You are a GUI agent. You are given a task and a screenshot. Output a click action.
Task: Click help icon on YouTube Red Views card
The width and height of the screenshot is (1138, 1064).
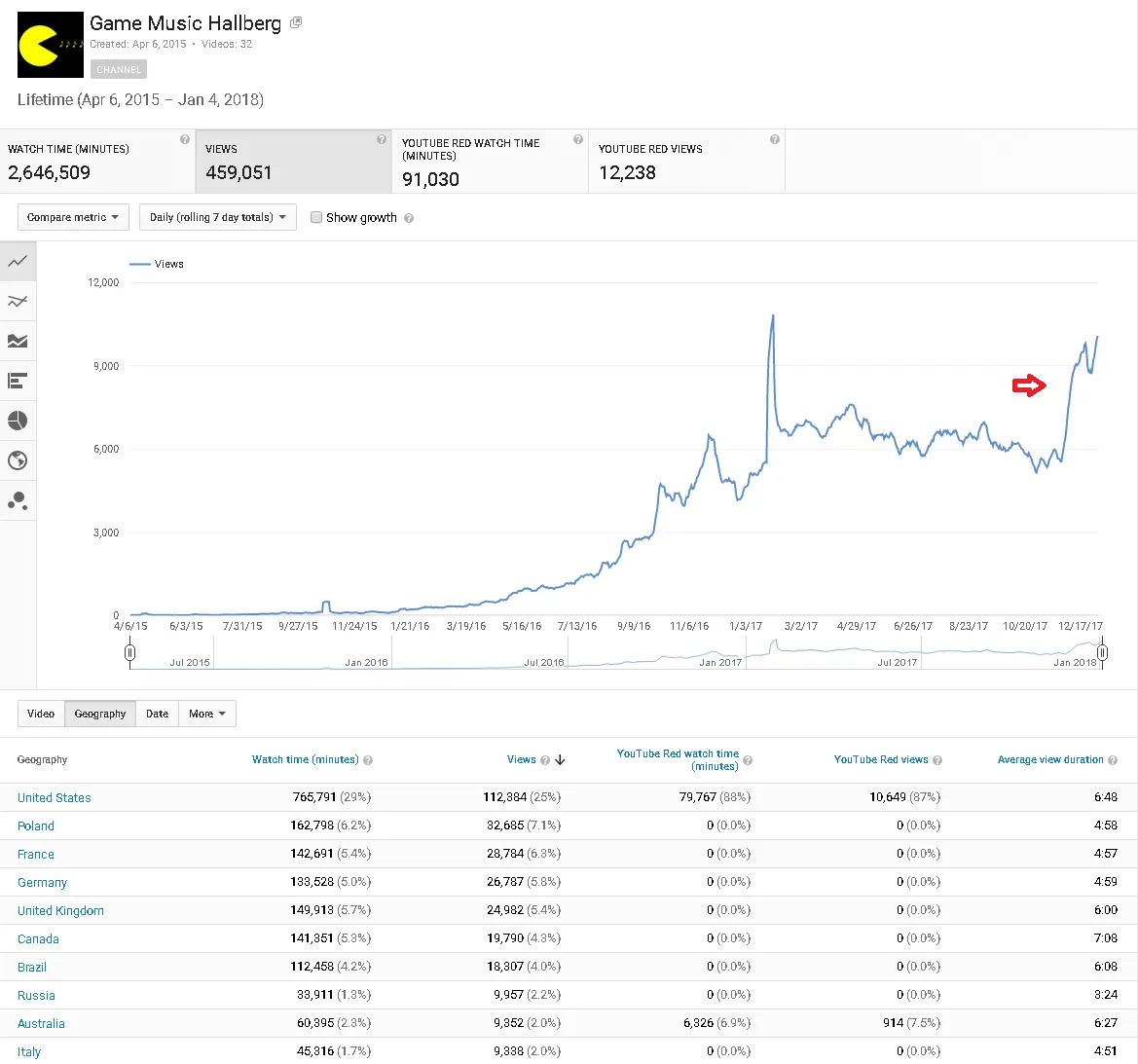[774, 139]
